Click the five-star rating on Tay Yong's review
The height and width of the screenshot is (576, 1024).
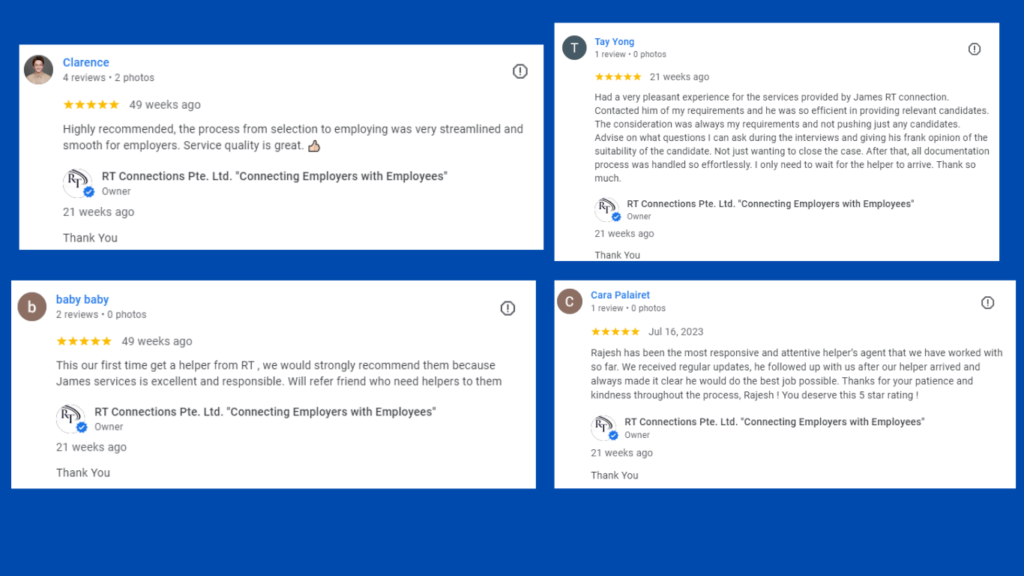click(x=618, y=77)
